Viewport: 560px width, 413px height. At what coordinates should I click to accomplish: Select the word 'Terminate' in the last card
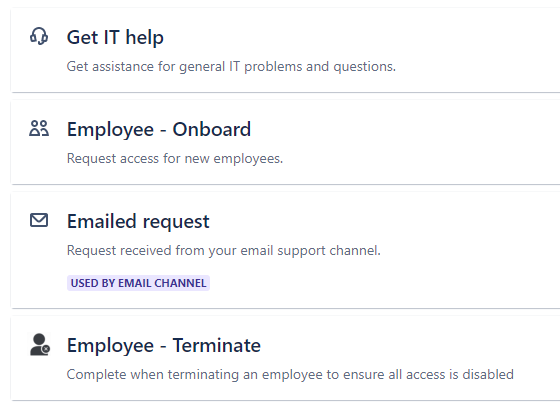tap(217, 345)
